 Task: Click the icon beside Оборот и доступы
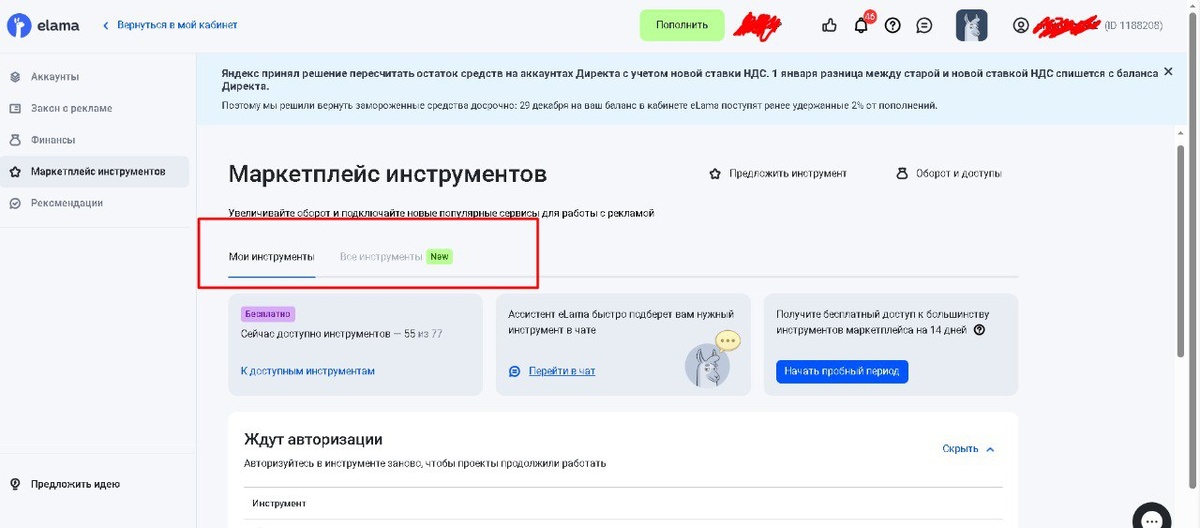point(902,173)
